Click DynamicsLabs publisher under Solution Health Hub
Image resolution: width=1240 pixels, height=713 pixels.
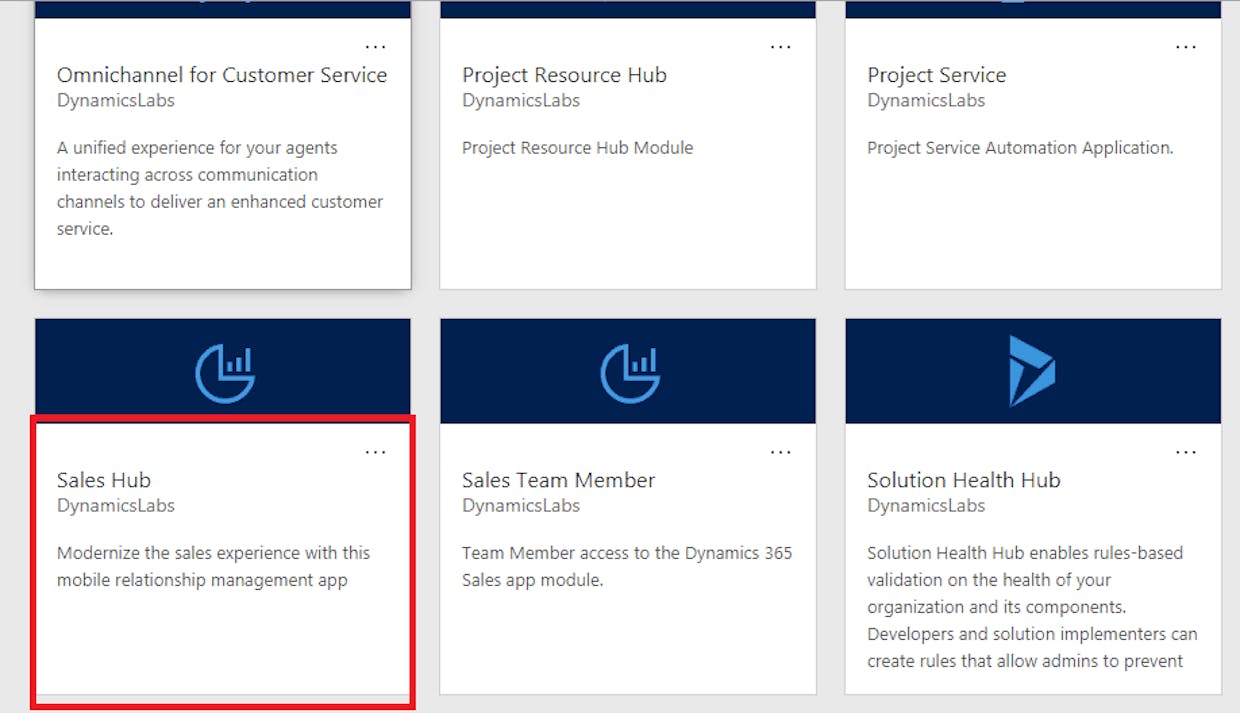926,506
